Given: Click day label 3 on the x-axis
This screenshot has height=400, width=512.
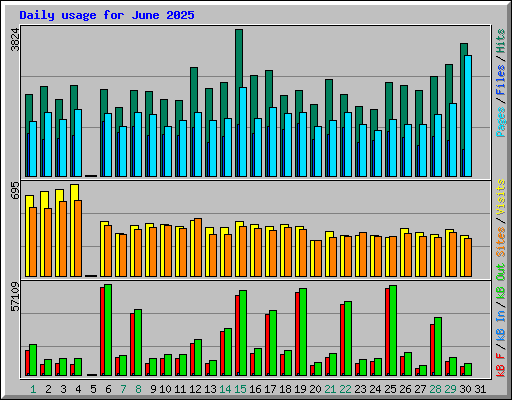Looking at the screenshot, I should pos(63,389).
